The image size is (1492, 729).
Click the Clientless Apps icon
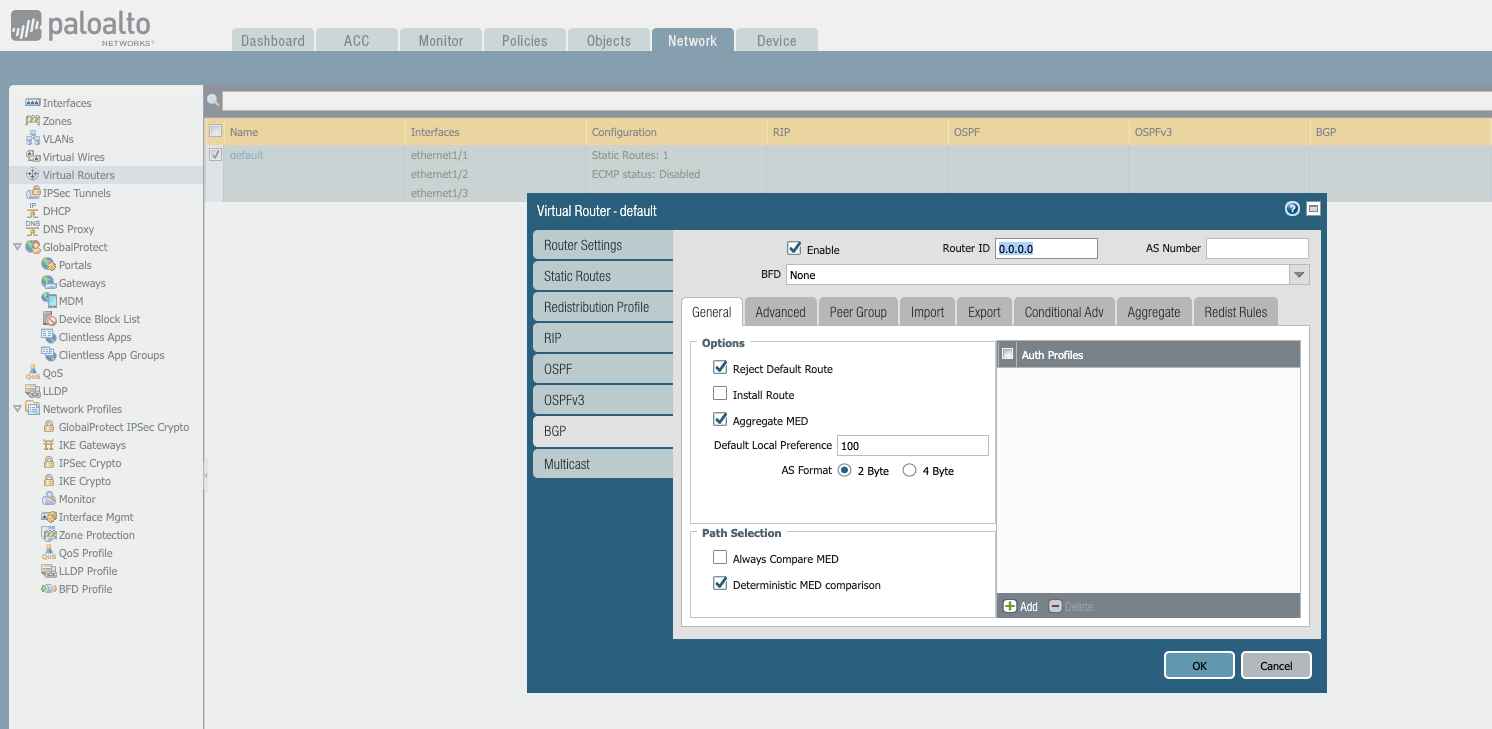click(x=49, y=337)
